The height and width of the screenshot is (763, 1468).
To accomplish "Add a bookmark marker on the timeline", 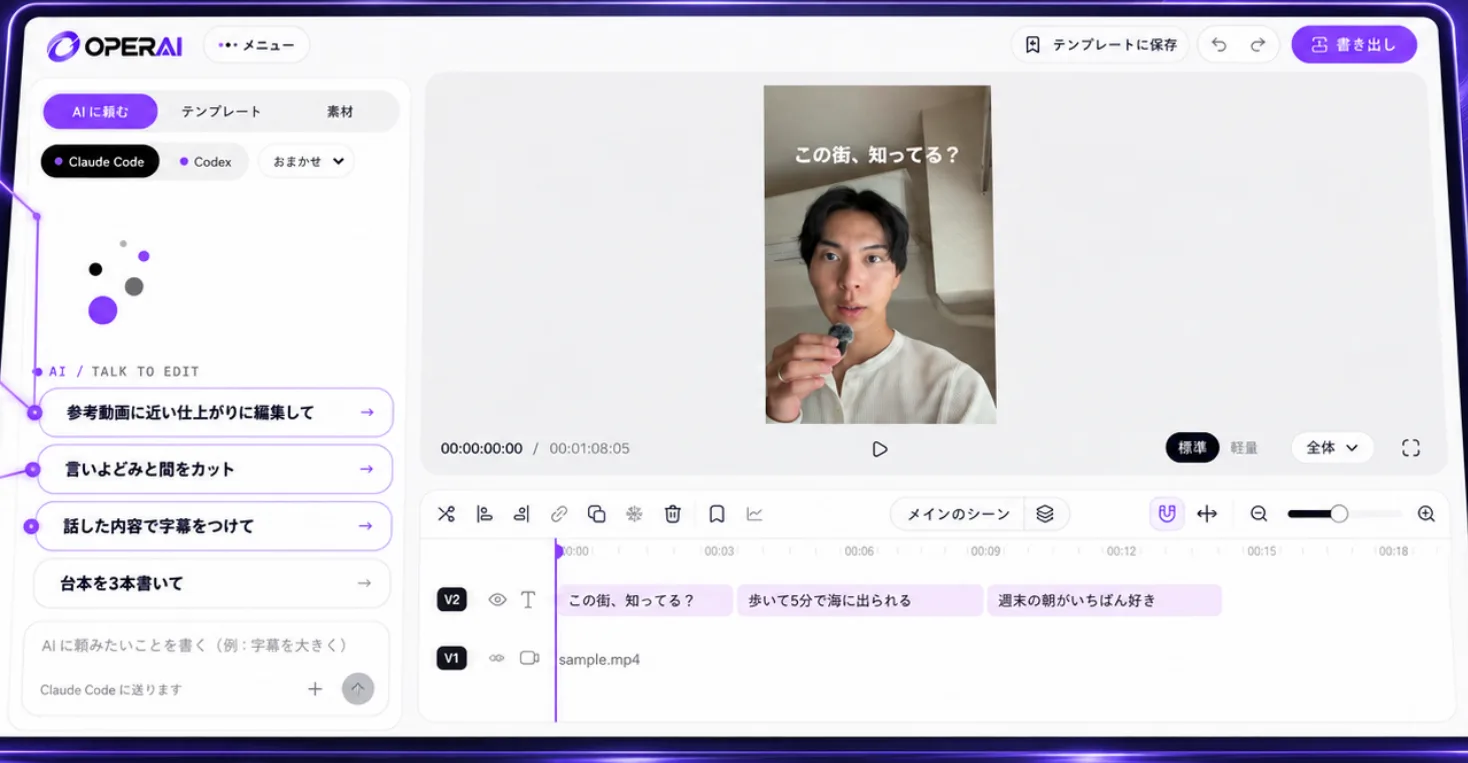I will [717, 514].
